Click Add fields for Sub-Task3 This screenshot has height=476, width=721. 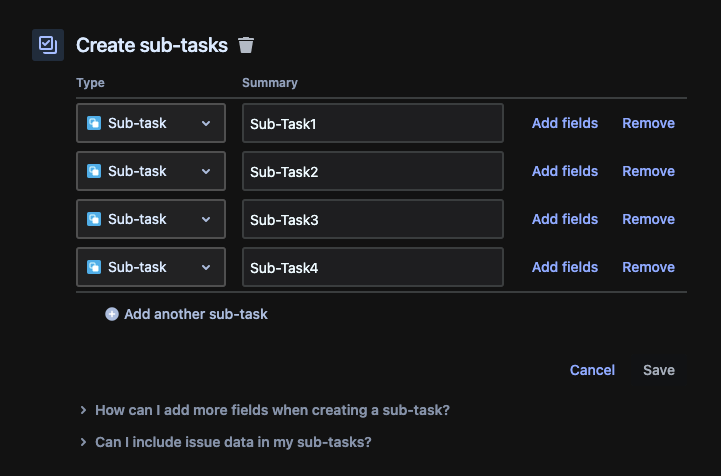click(564, 219)
